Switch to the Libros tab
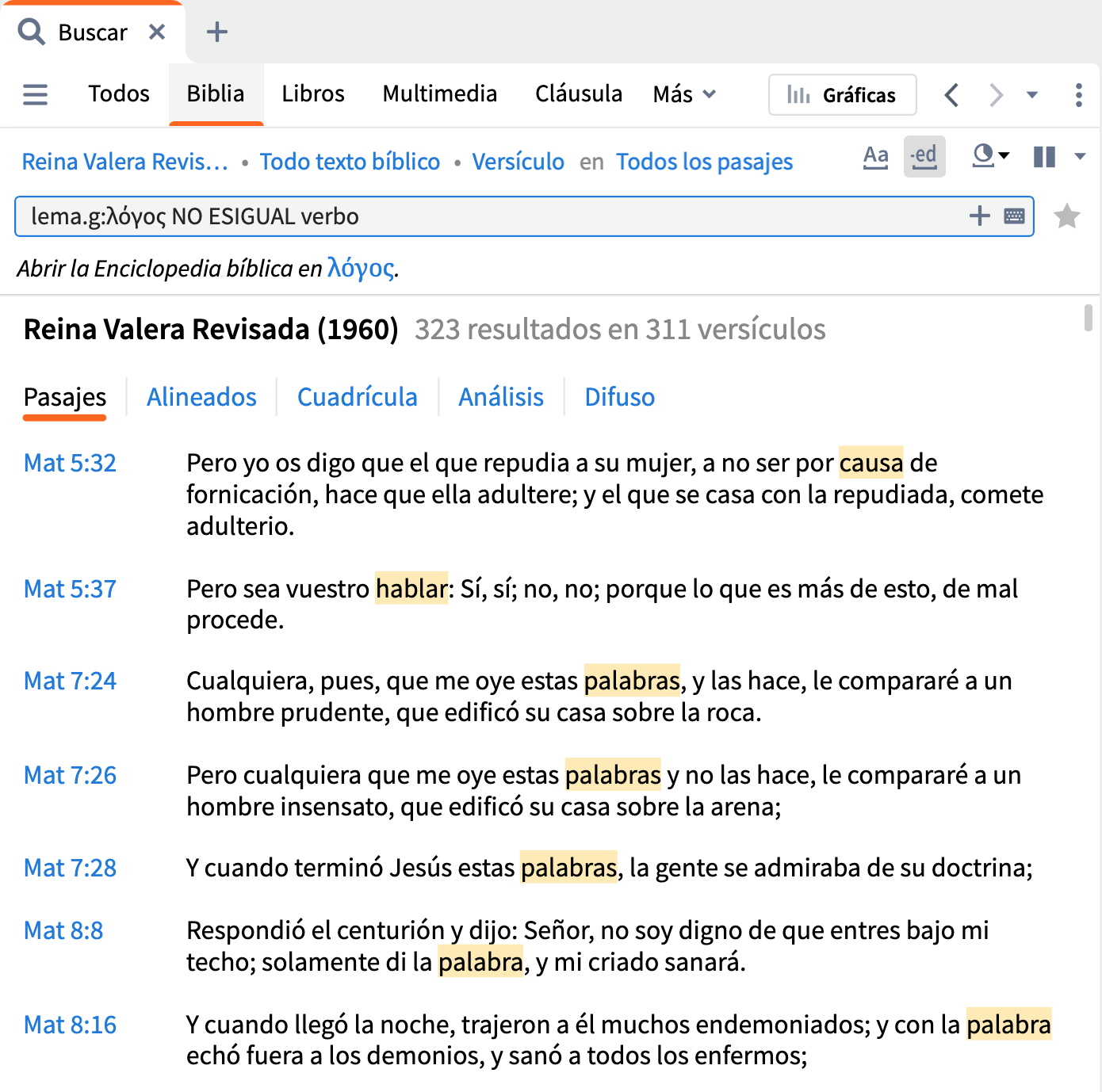1102x1092 pixels. point(313,94)
